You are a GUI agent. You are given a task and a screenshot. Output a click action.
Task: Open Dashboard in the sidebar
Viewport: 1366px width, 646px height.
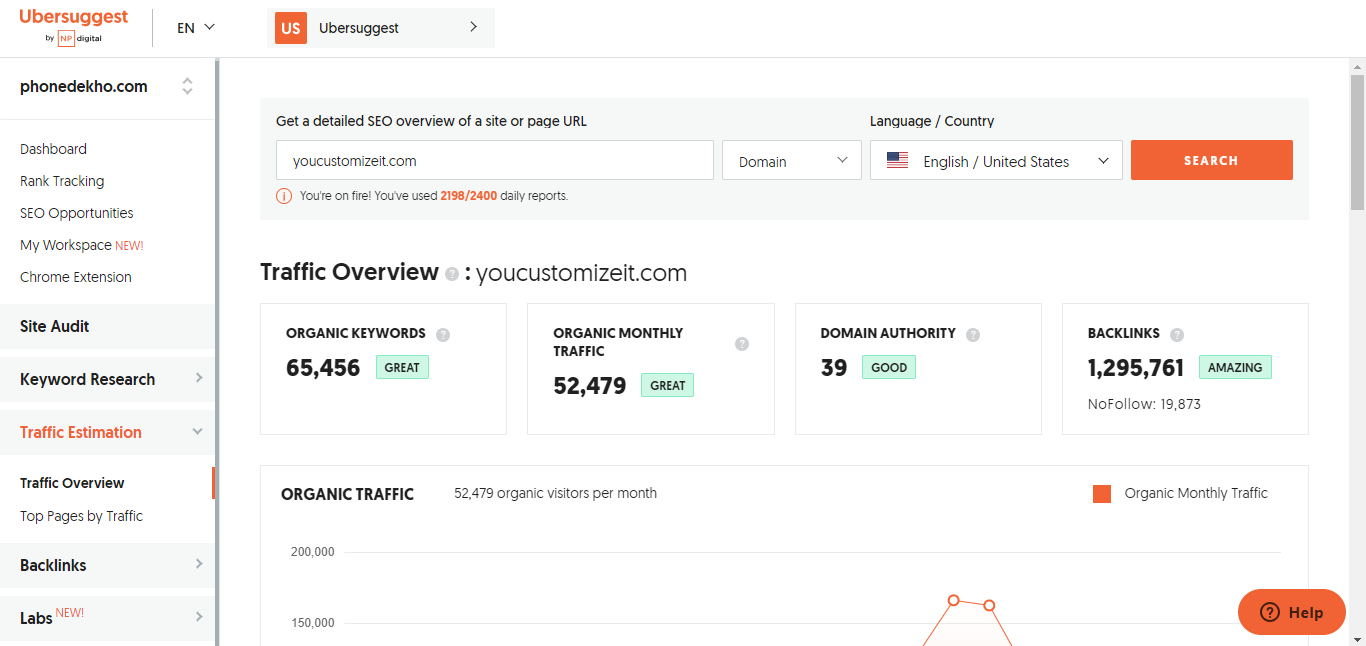[53, 149]
